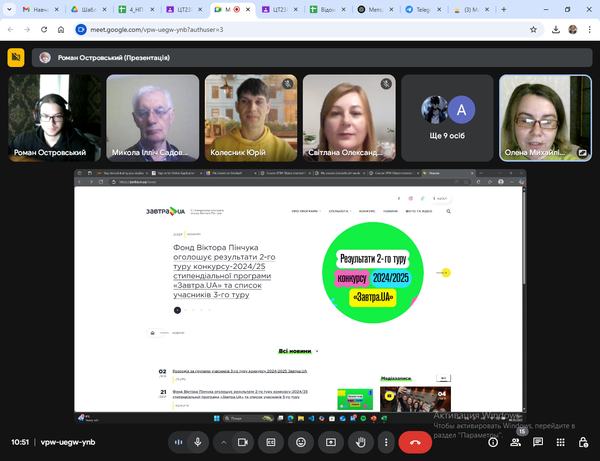Turn on closed captions
Screen dimensions: 600x461
[x=270, y=441]
